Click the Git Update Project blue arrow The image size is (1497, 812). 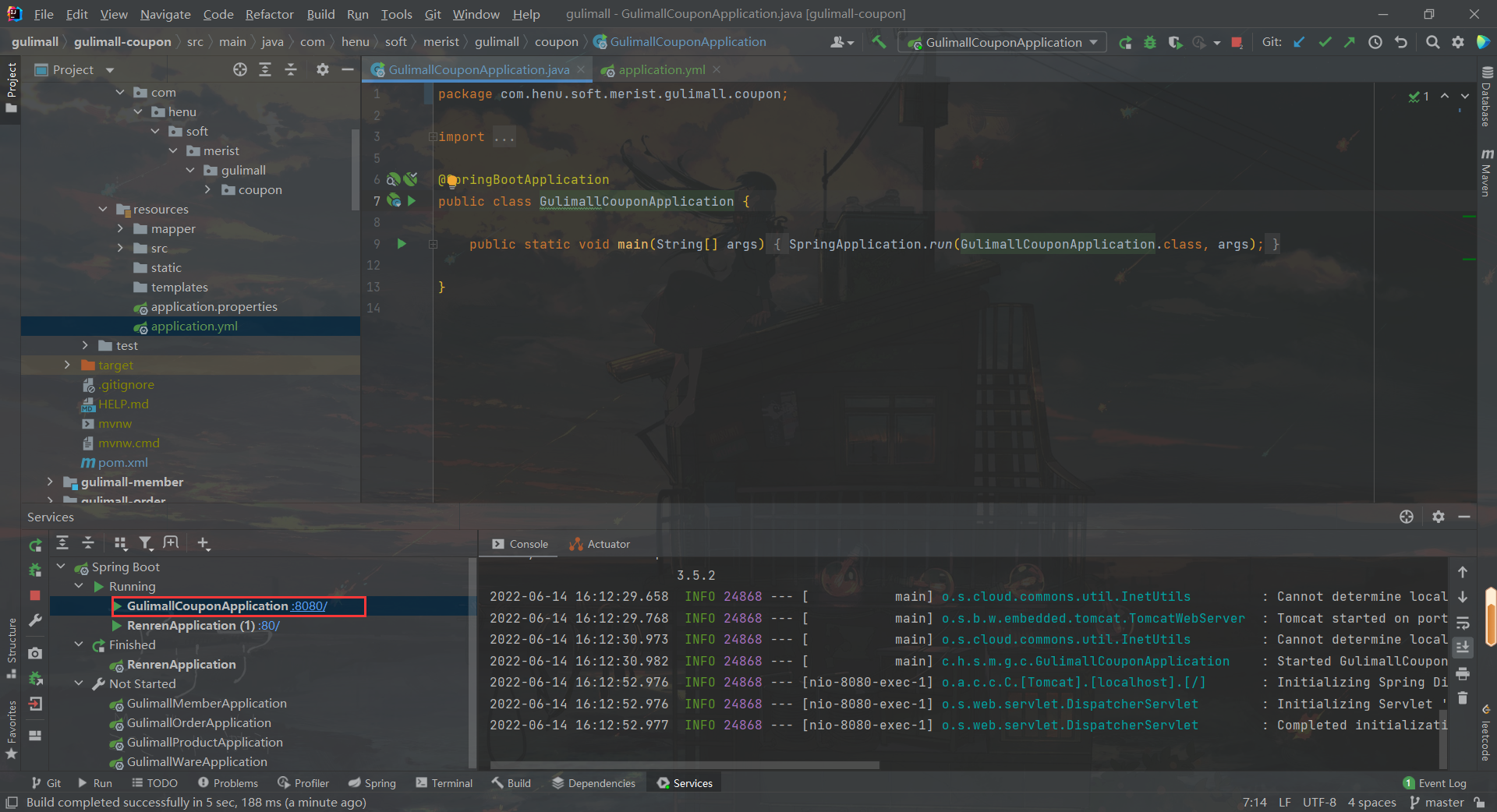(x=1299, y=42)
